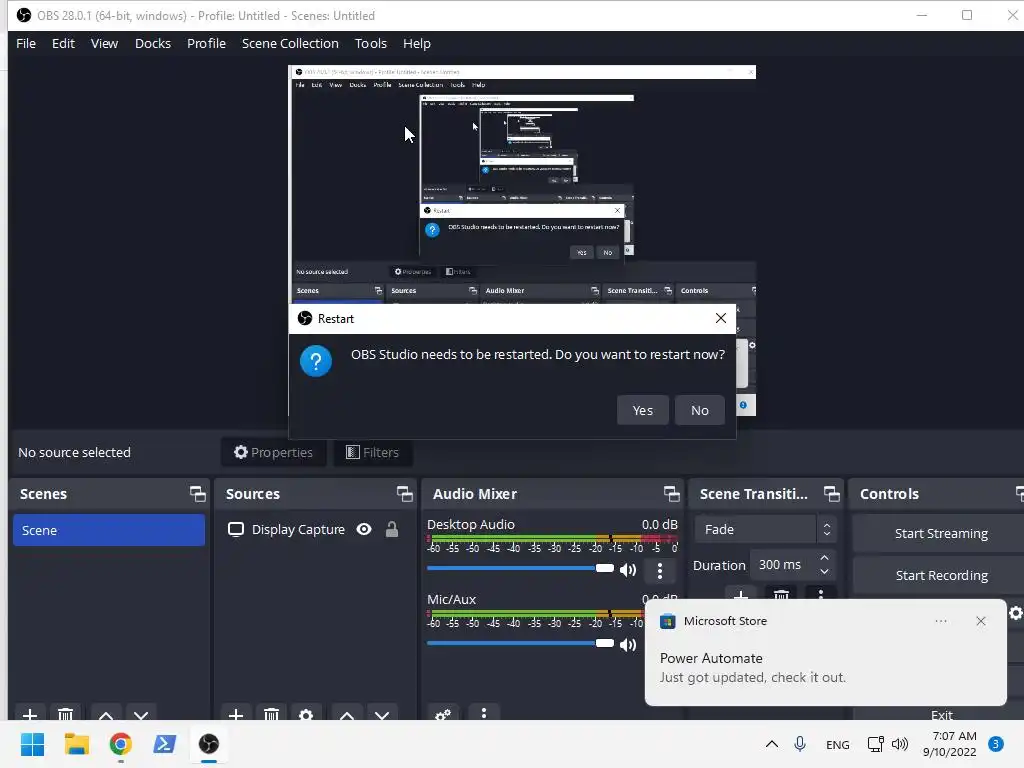Open Microsoft Store notification options dots
Screen dimensions: 1024x768
(940, 621)
